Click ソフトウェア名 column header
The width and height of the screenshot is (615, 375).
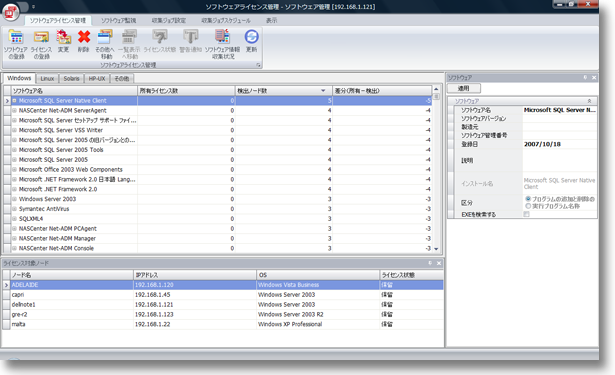[74, 91]
